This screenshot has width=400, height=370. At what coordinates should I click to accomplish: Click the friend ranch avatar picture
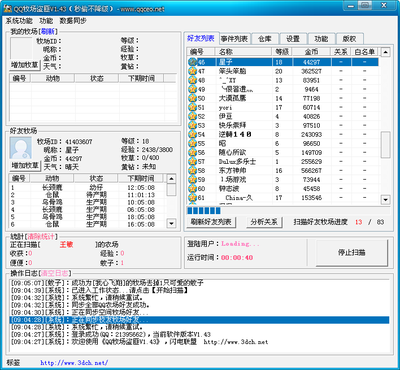tap(21, 148)
